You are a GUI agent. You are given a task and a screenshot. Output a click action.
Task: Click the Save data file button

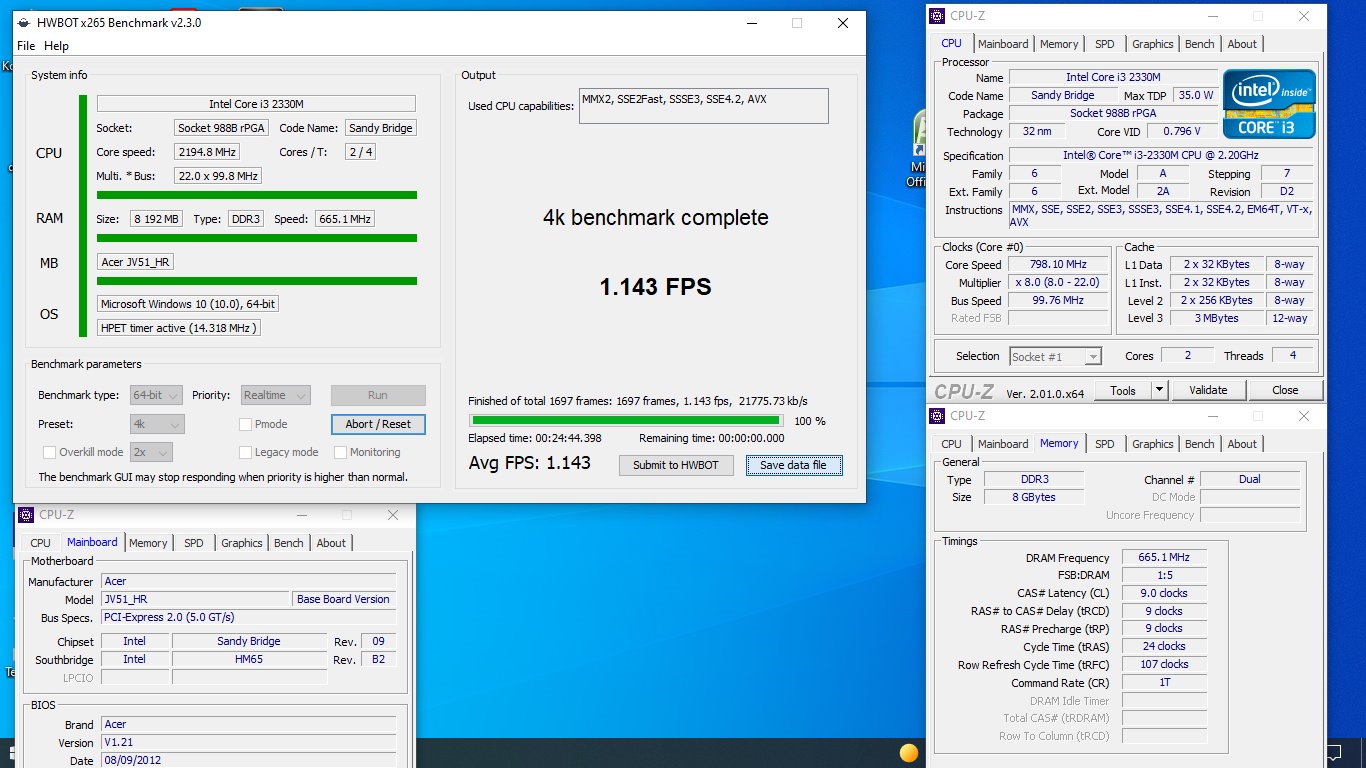click(x=793, y=465)
